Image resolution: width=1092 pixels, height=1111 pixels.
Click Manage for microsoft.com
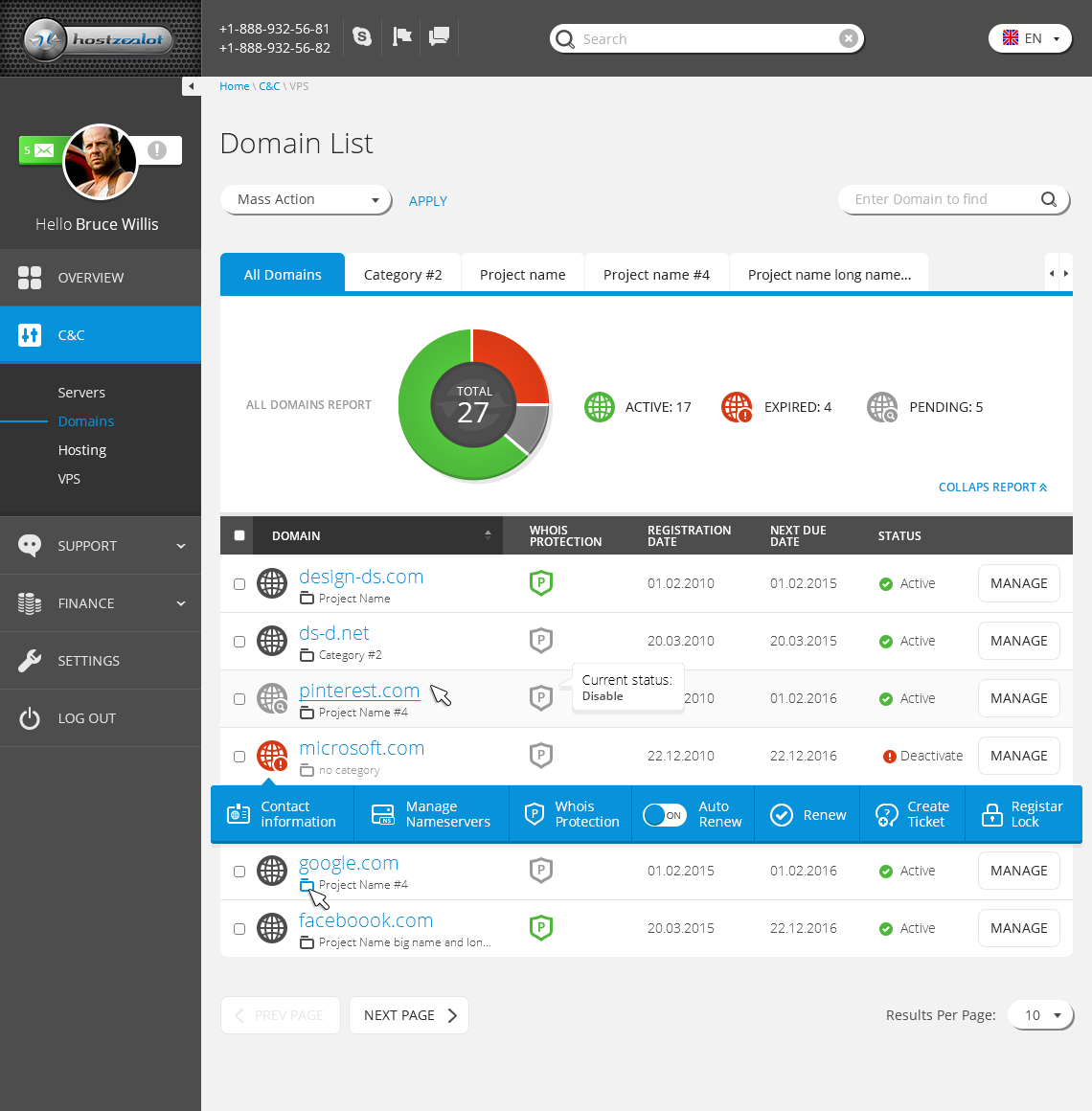pos(1019,756)
